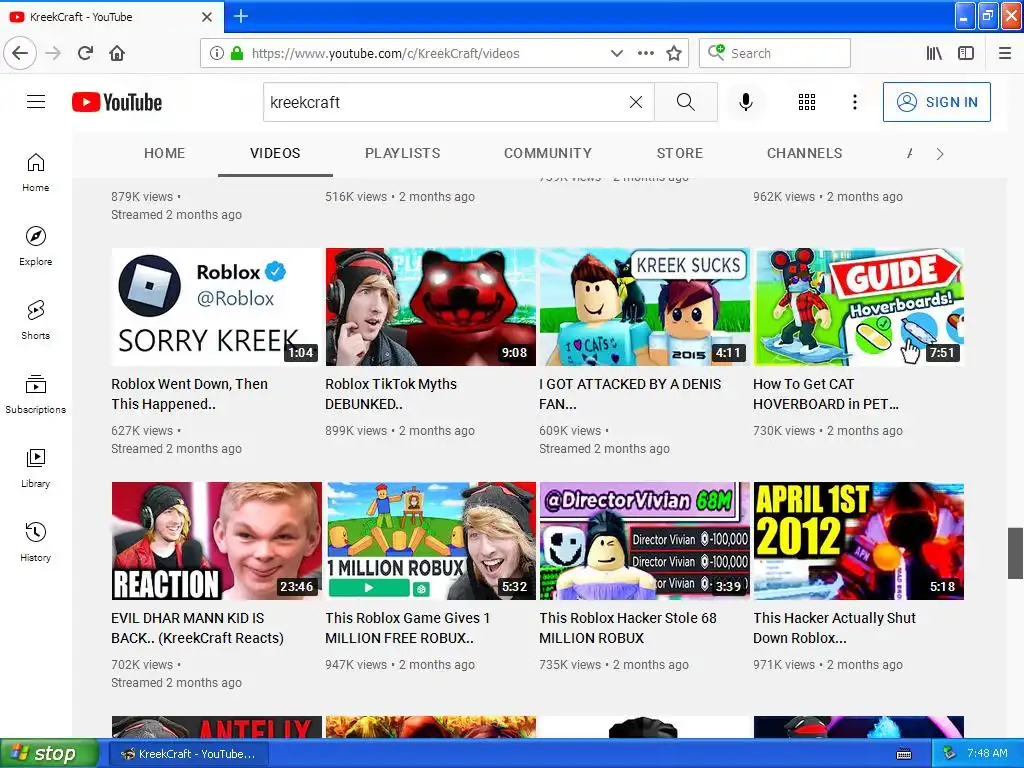Click the green secure padlock icon

[236, 53]
